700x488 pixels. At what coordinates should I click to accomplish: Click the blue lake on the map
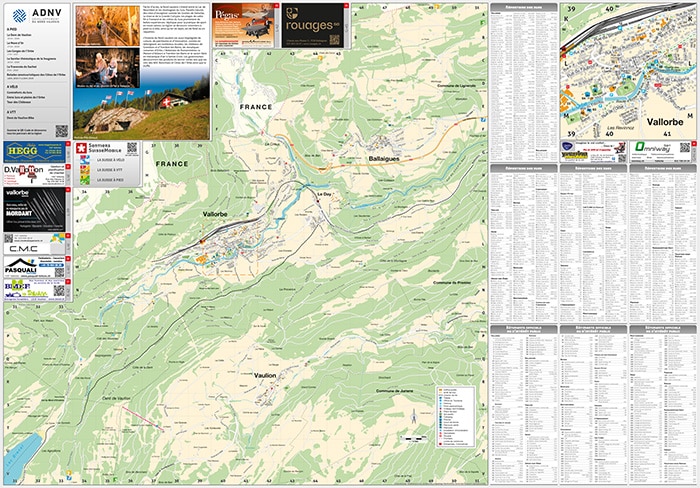click(x=22, y=456)
